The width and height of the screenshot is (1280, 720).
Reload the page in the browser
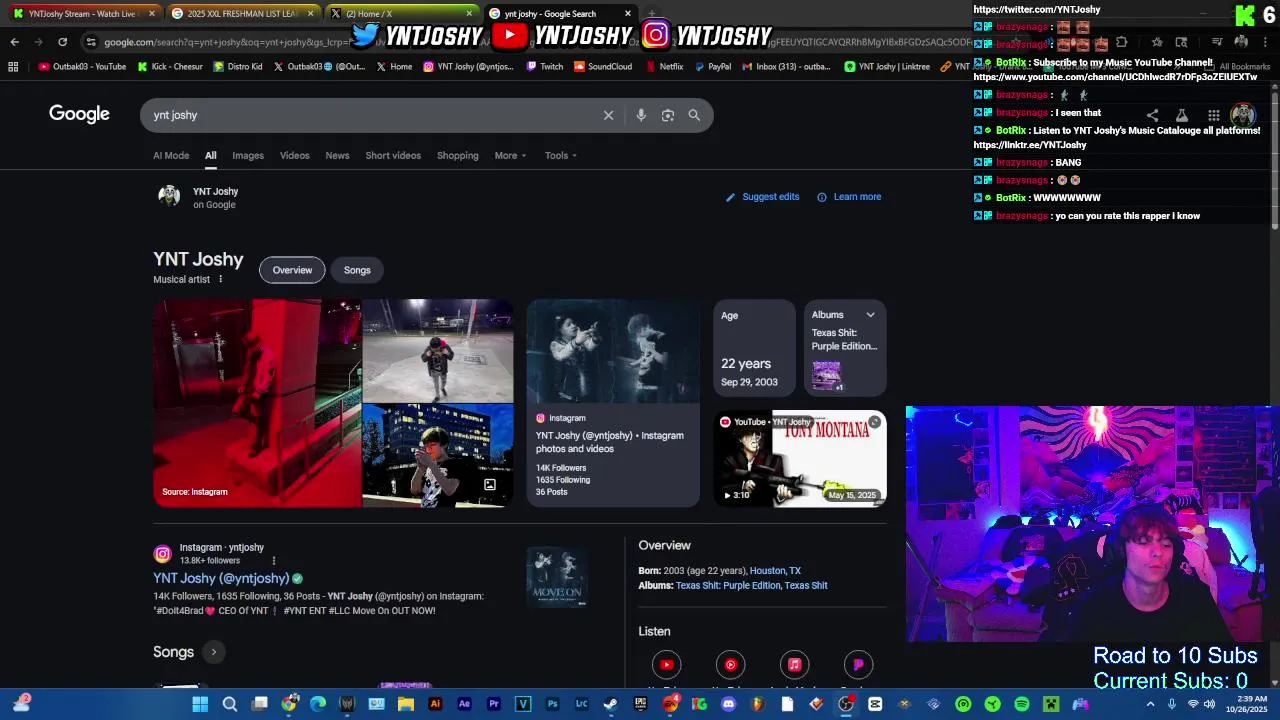[x=62, y=42]
